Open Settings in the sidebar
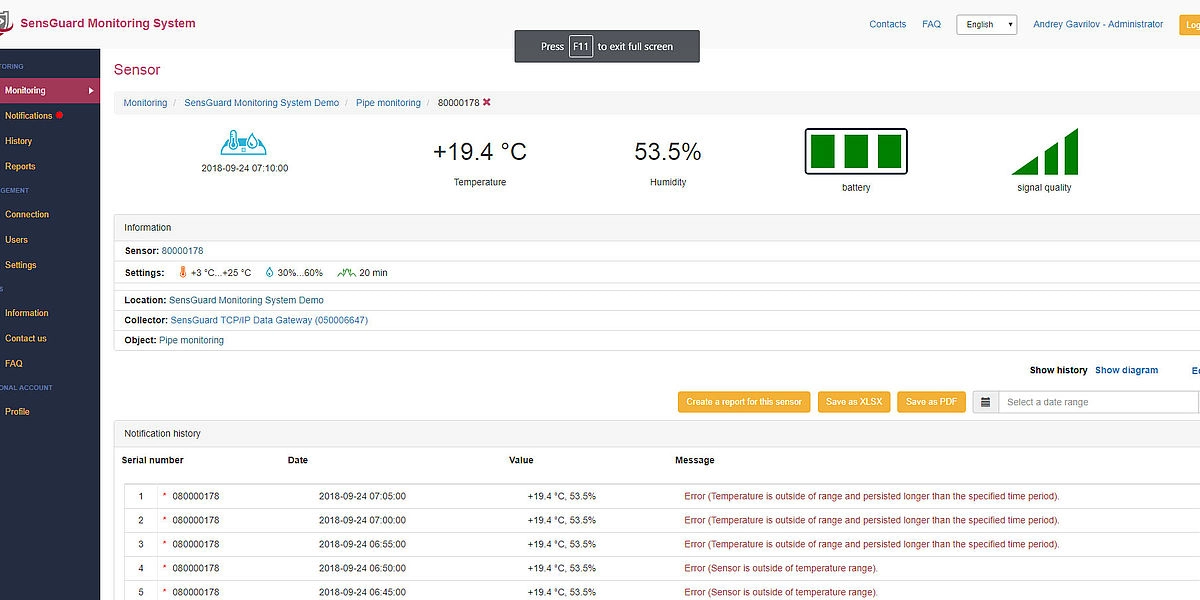 (20, 265)
